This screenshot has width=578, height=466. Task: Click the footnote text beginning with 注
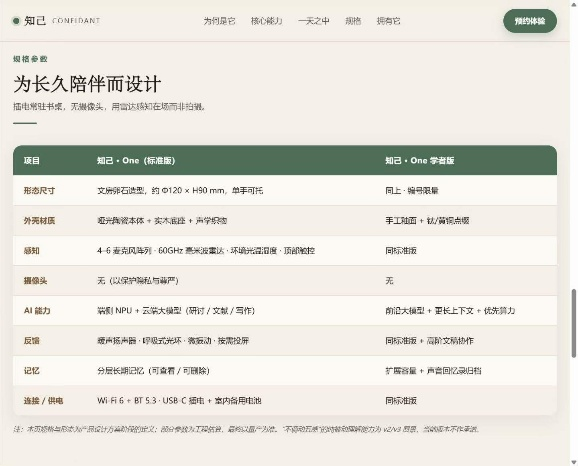point(246,429)
